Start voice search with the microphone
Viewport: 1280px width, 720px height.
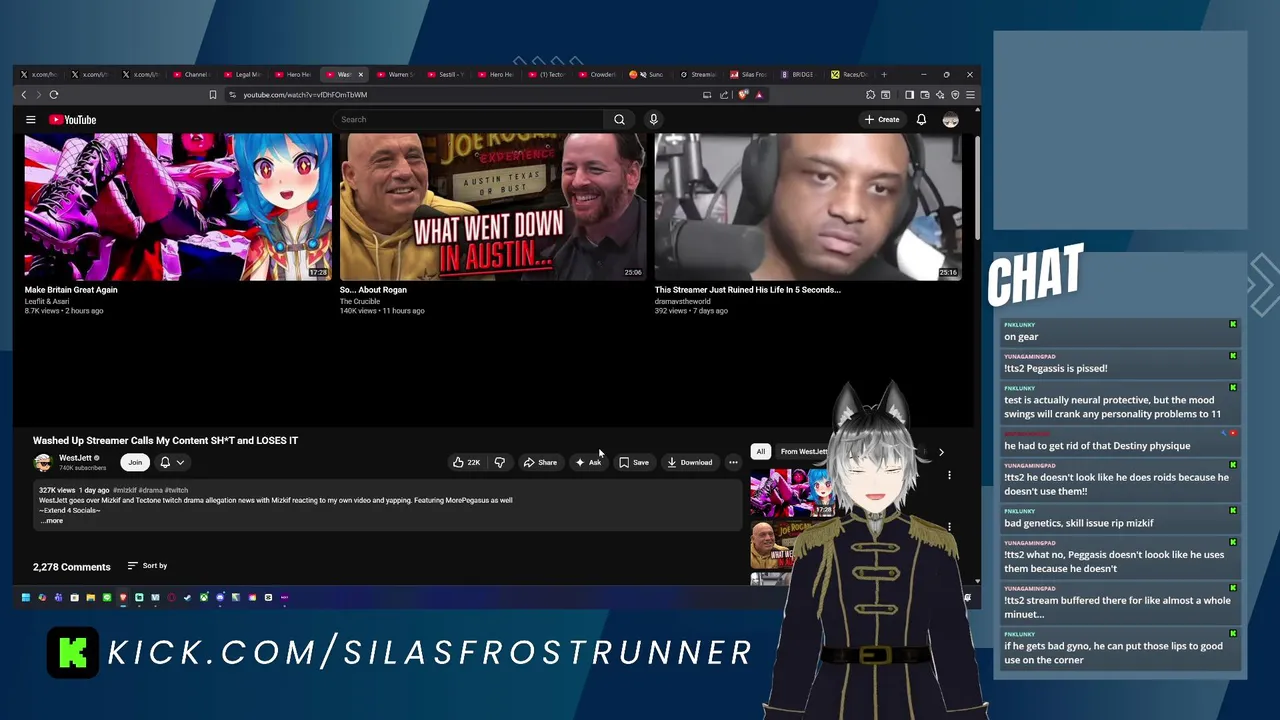653,119
